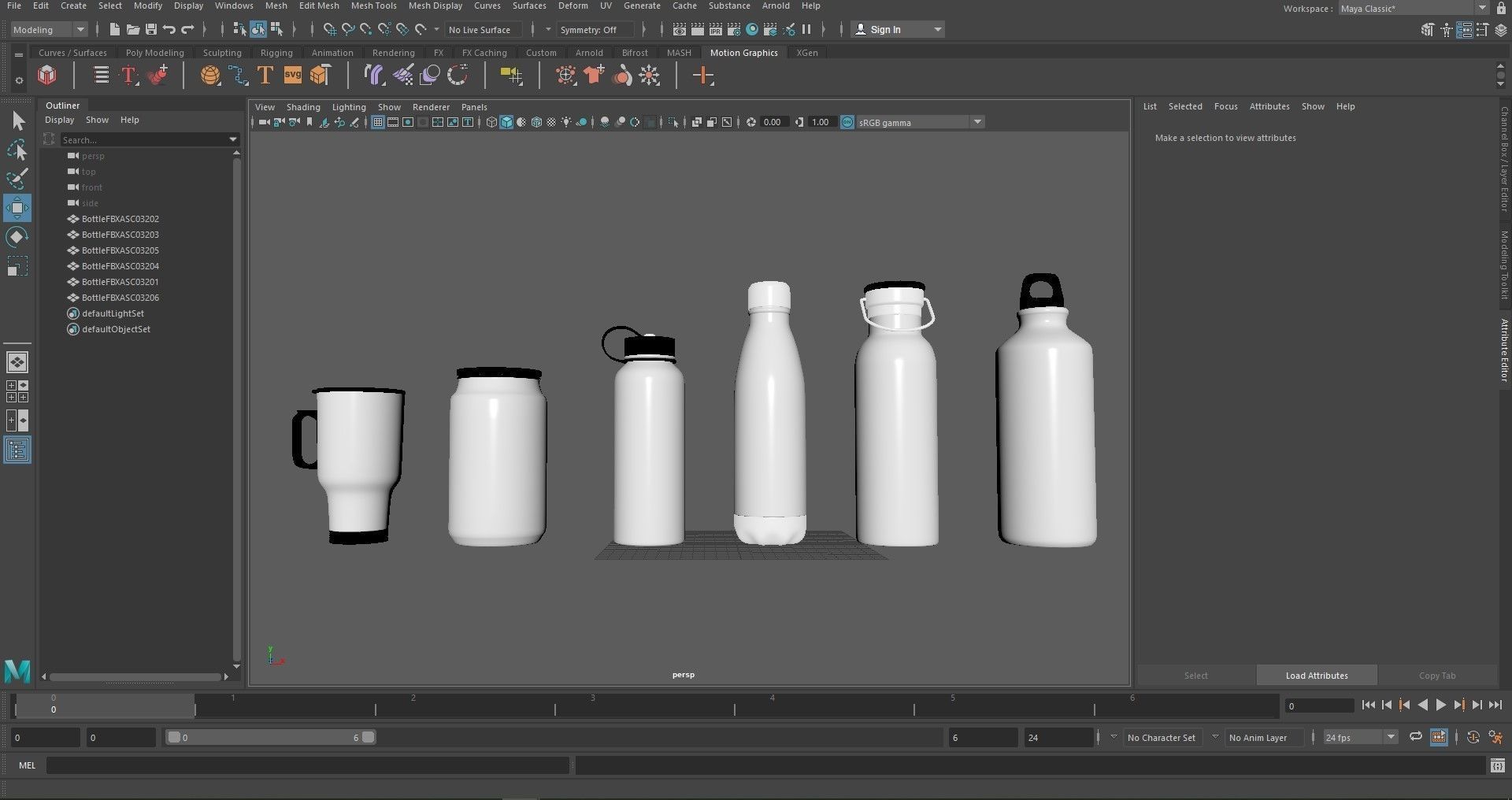This screenshot has width=1512, height=800.
Task: Start IPR render icon
Action: (x=716, y=30)
